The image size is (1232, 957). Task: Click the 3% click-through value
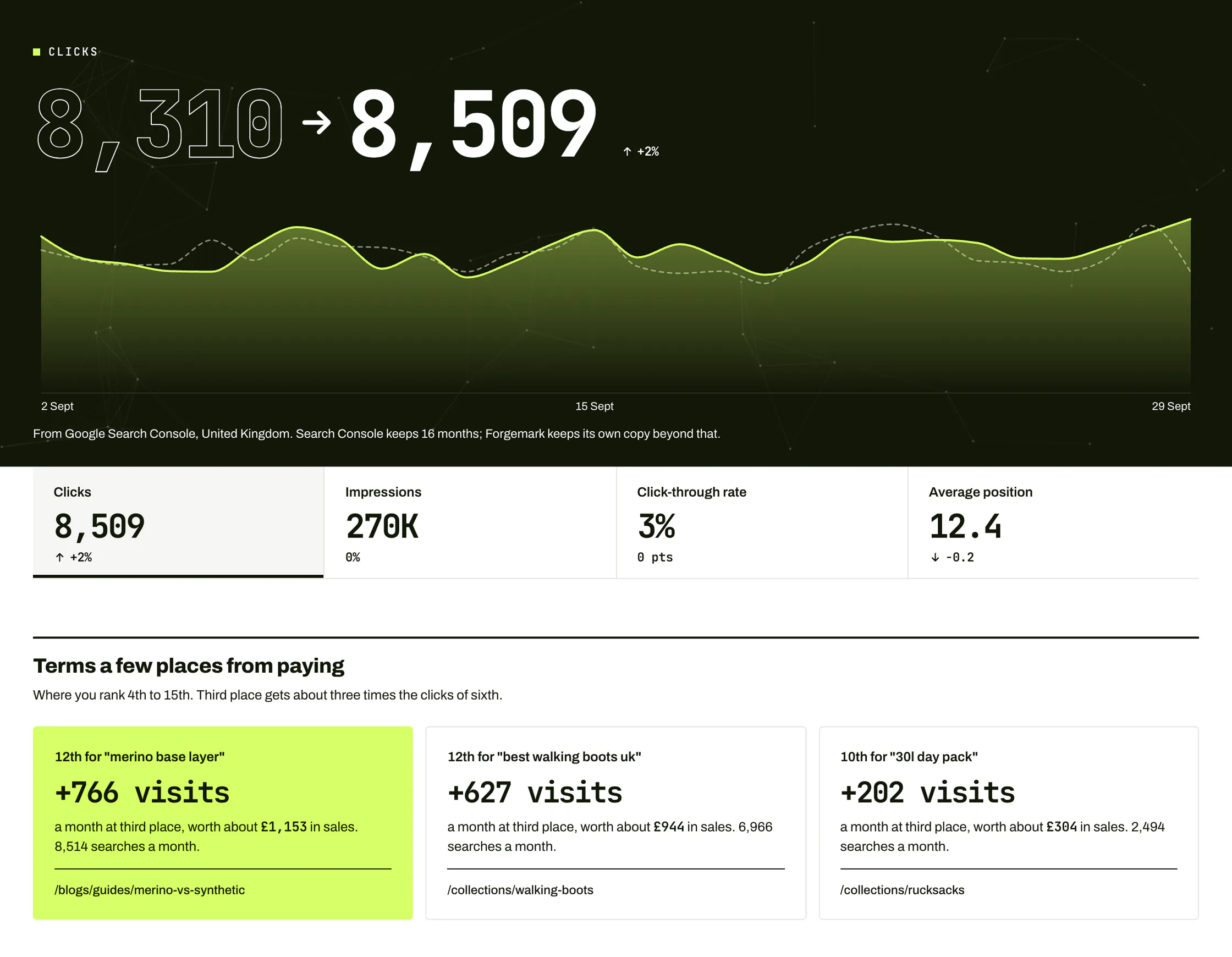pyautogui.click(x=656, y=526)
